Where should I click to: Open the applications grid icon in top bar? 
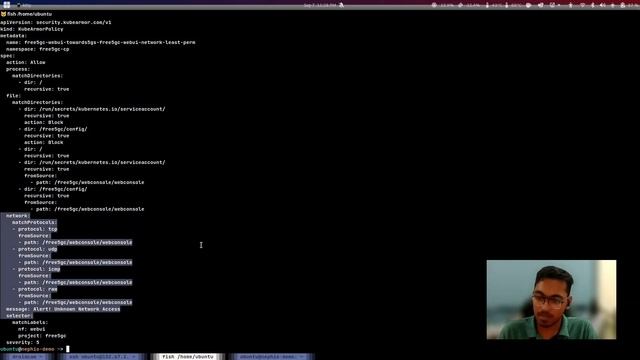point(7,5)
